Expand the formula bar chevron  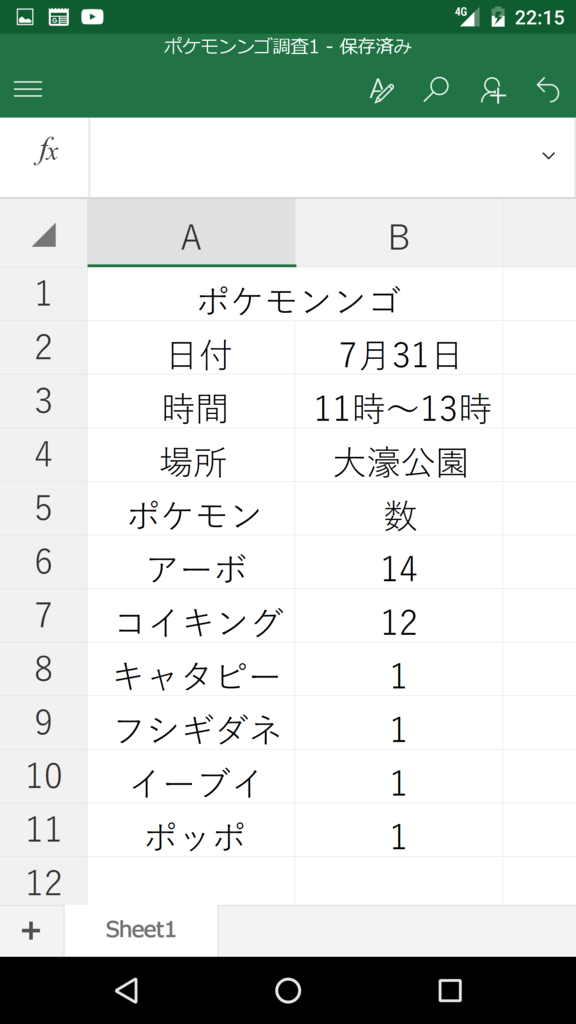tap(549, 155)
